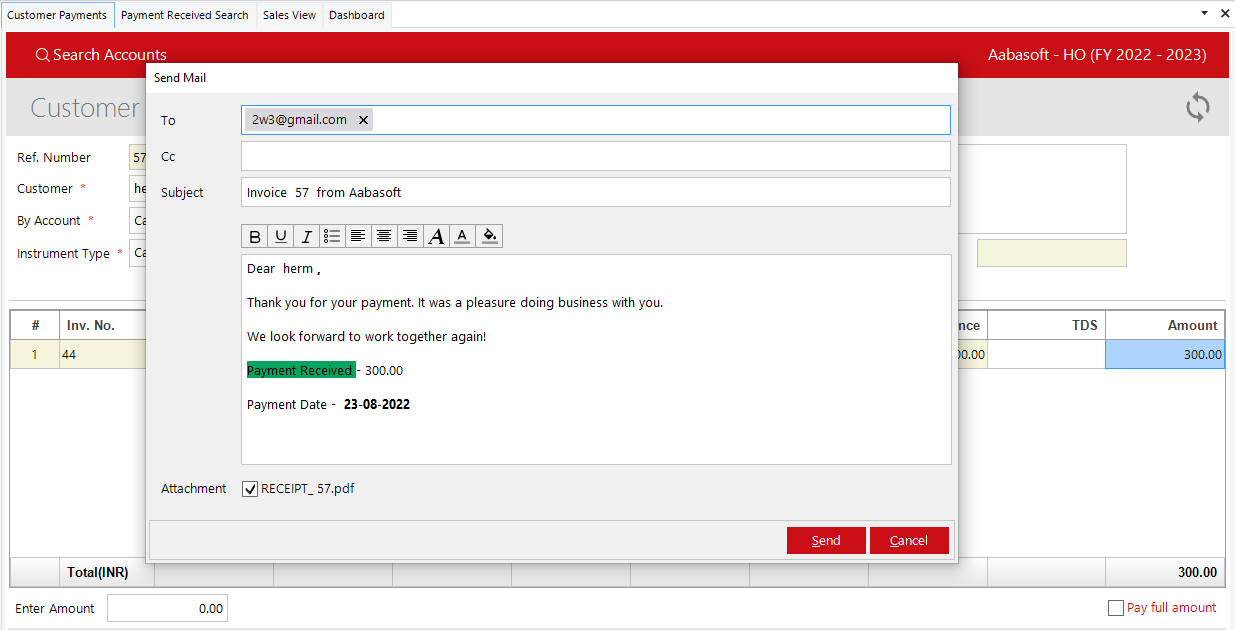Viewport: 1235px width, 630px height.
Task: Open the Sales View tab
Action: click(290, 15)
